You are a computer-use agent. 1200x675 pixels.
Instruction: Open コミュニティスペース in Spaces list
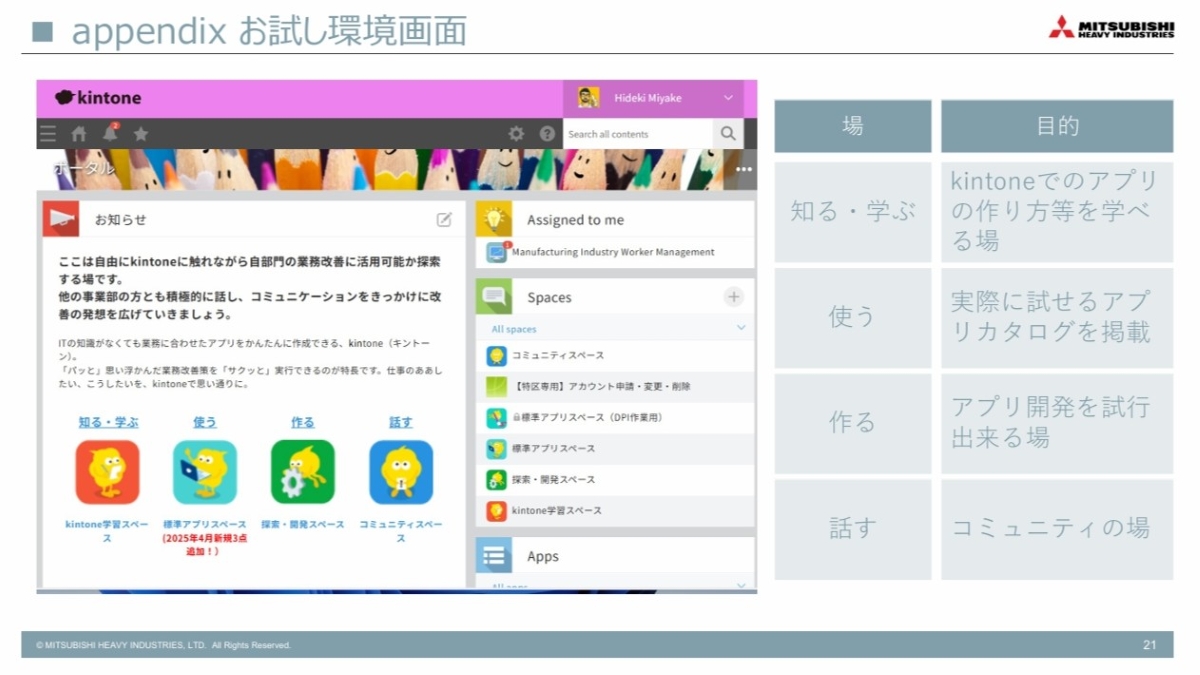coord(558,355)
